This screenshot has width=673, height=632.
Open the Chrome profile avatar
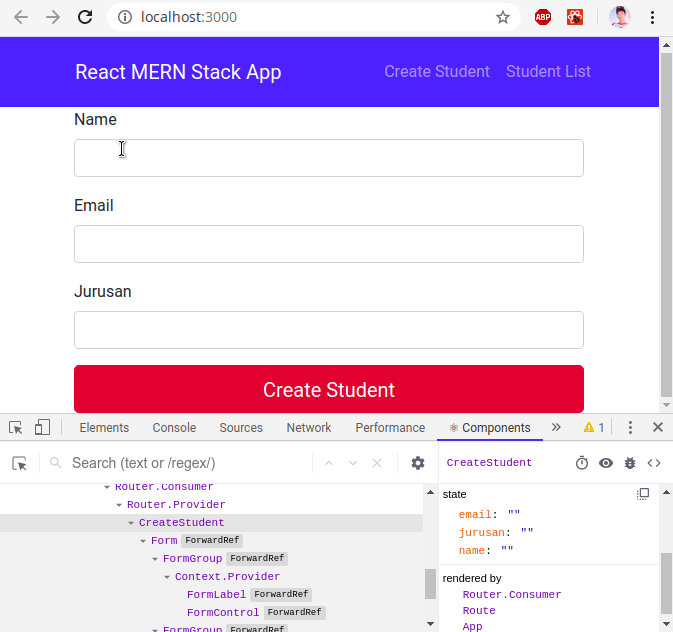pos(620,17)
